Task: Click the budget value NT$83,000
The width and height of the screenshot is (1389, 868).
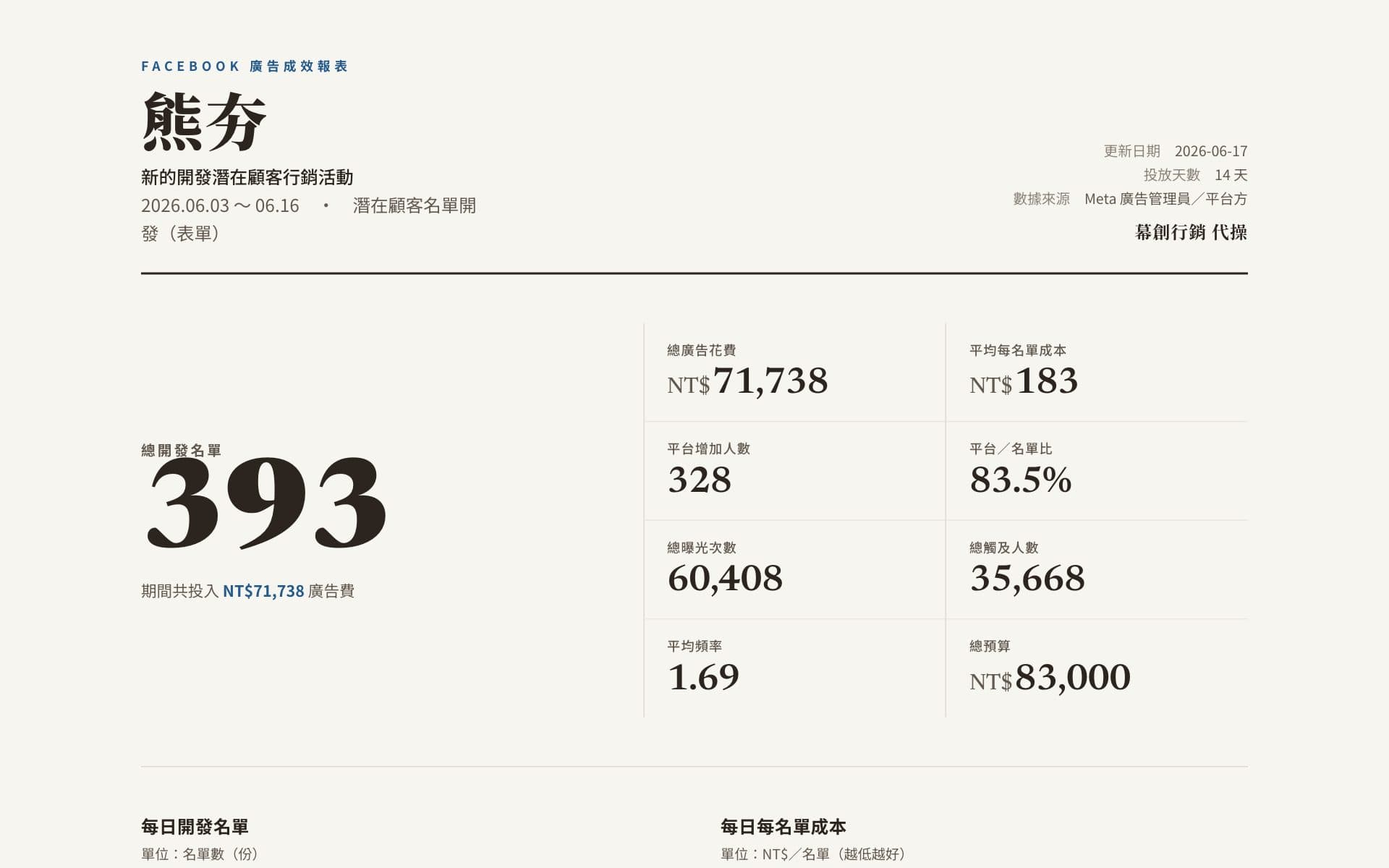Action: click(1050, 678)
